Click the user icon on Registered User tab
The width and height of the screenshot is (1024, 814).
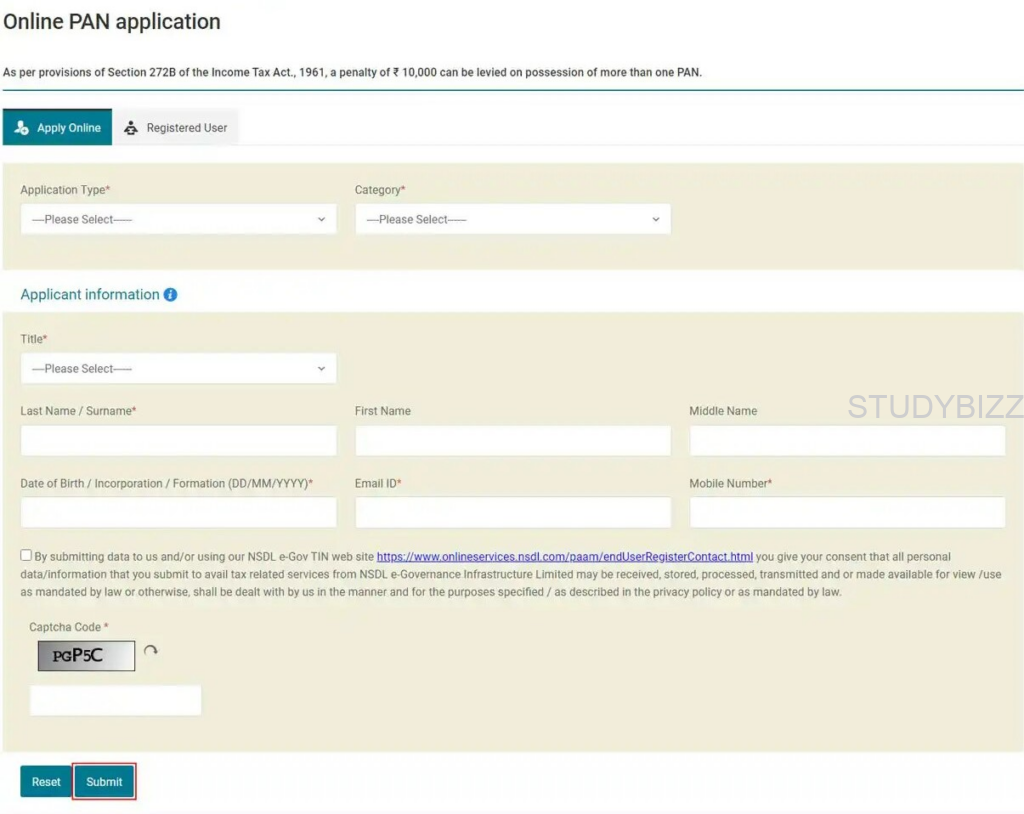pyautogui.click(x=131, y=128)
